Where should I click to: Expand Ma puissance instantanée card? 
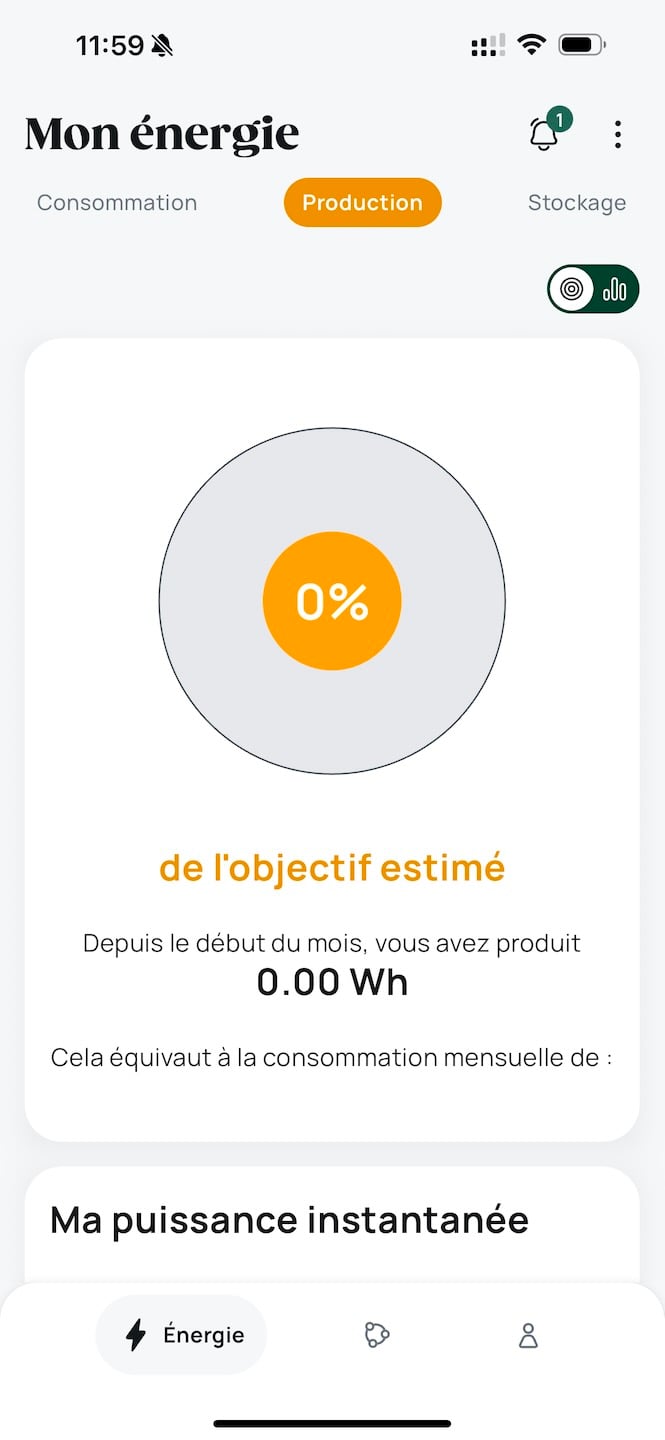[289, 1220]
